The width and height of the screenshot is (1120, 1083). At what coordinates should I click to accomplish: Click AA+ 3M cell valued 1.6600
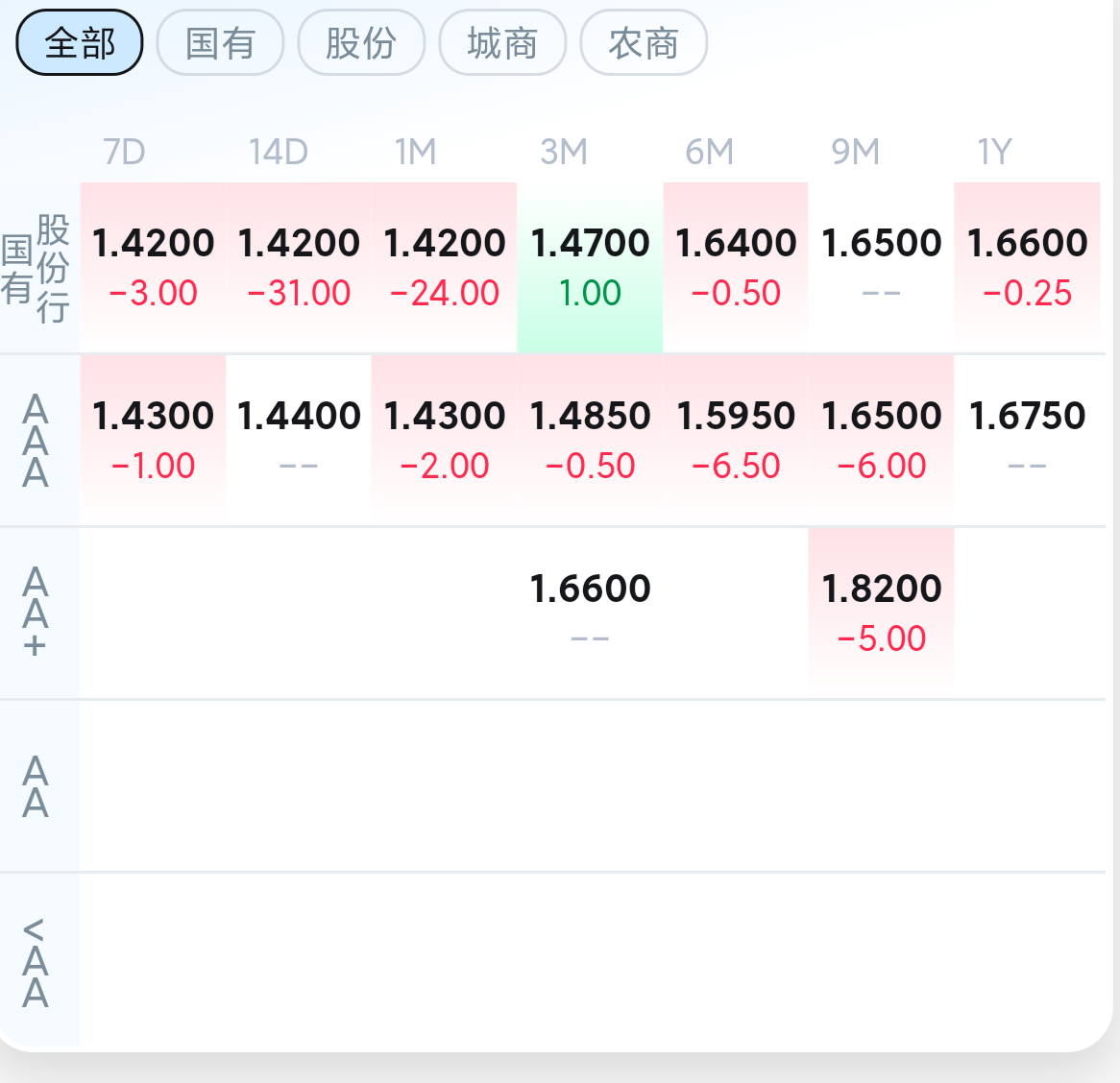590,613
